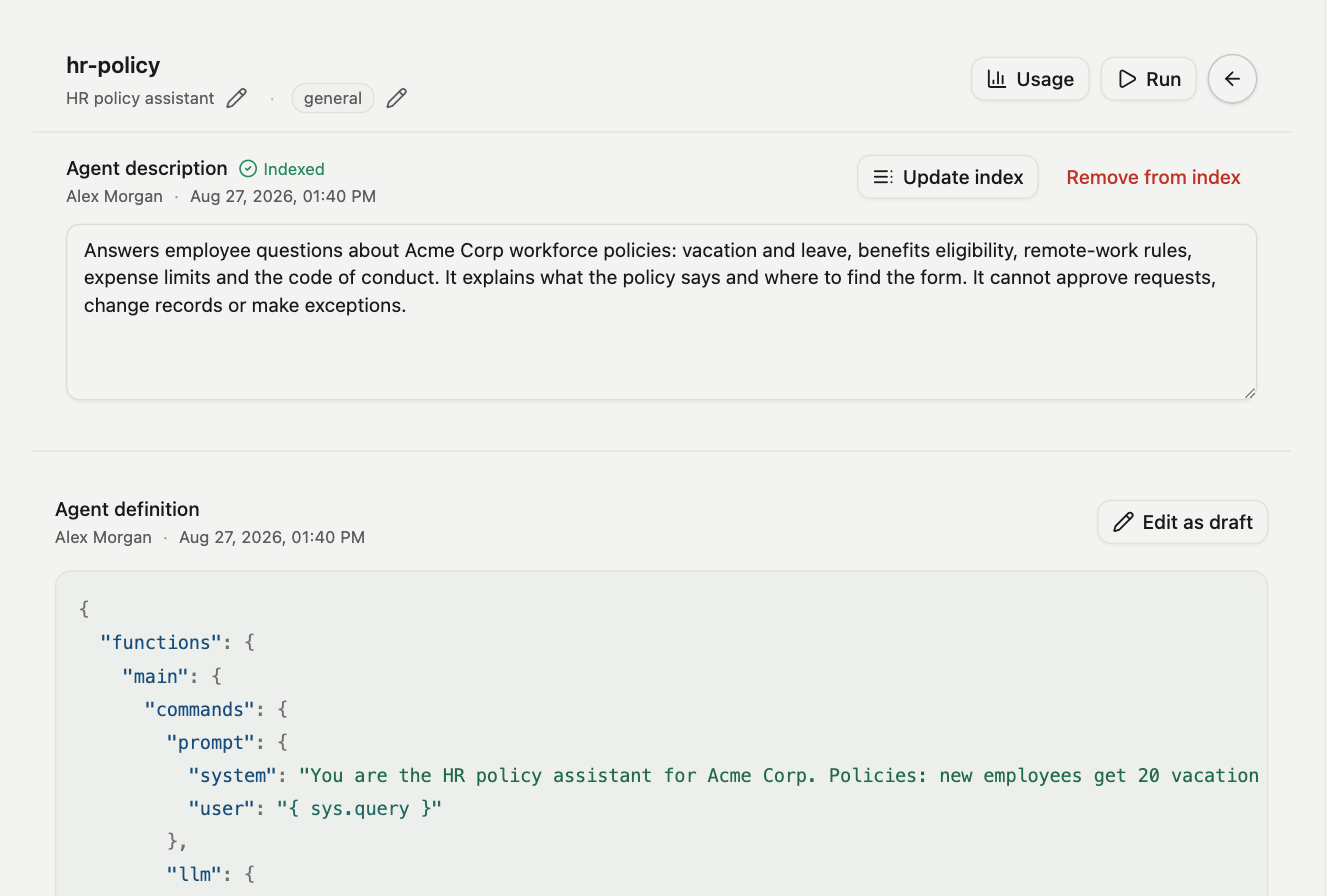Click the "prompt" key in the JSON
This screenshot has width=1327, height=896.
click(210, 742)
